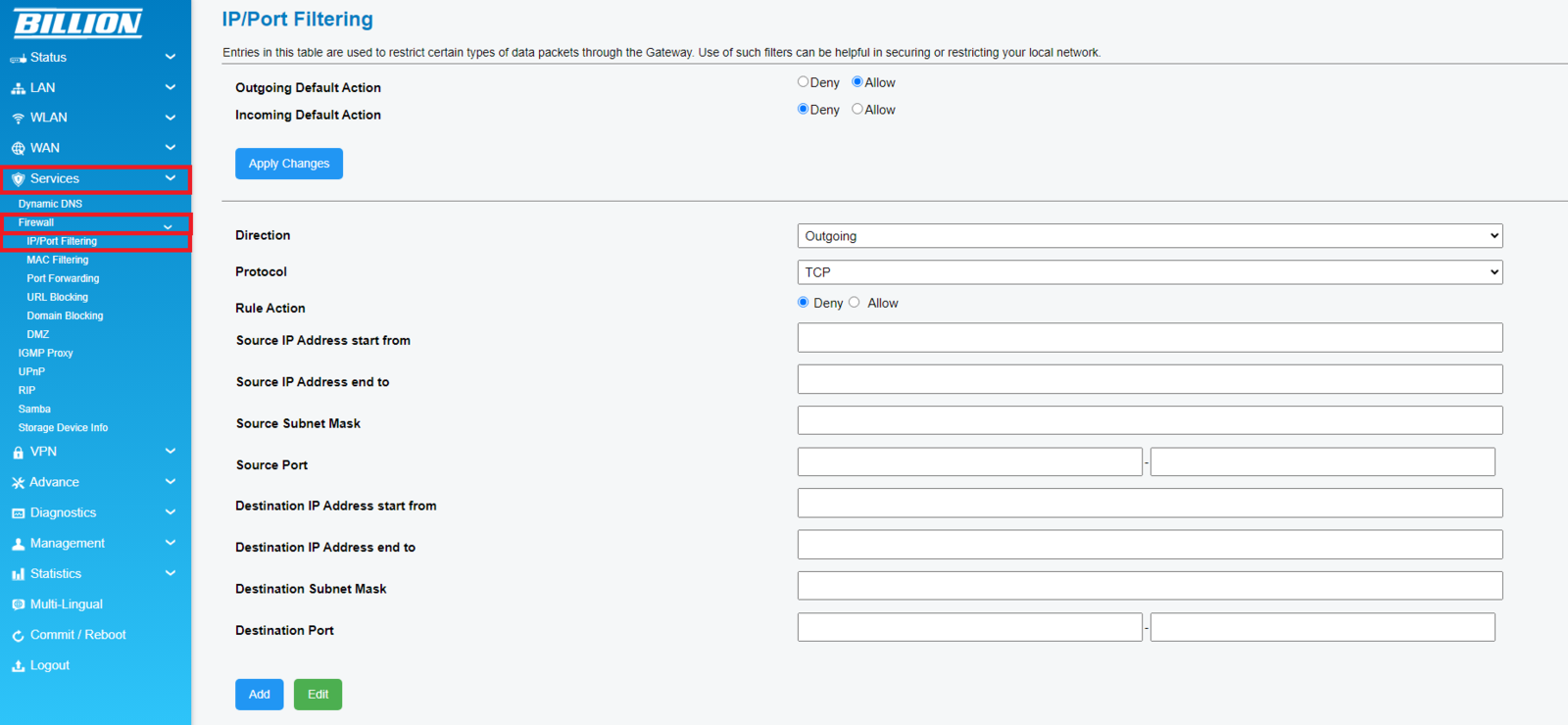Click the WAN globe icon
This screenshot has height=725, width=1568.
point(18,149)
